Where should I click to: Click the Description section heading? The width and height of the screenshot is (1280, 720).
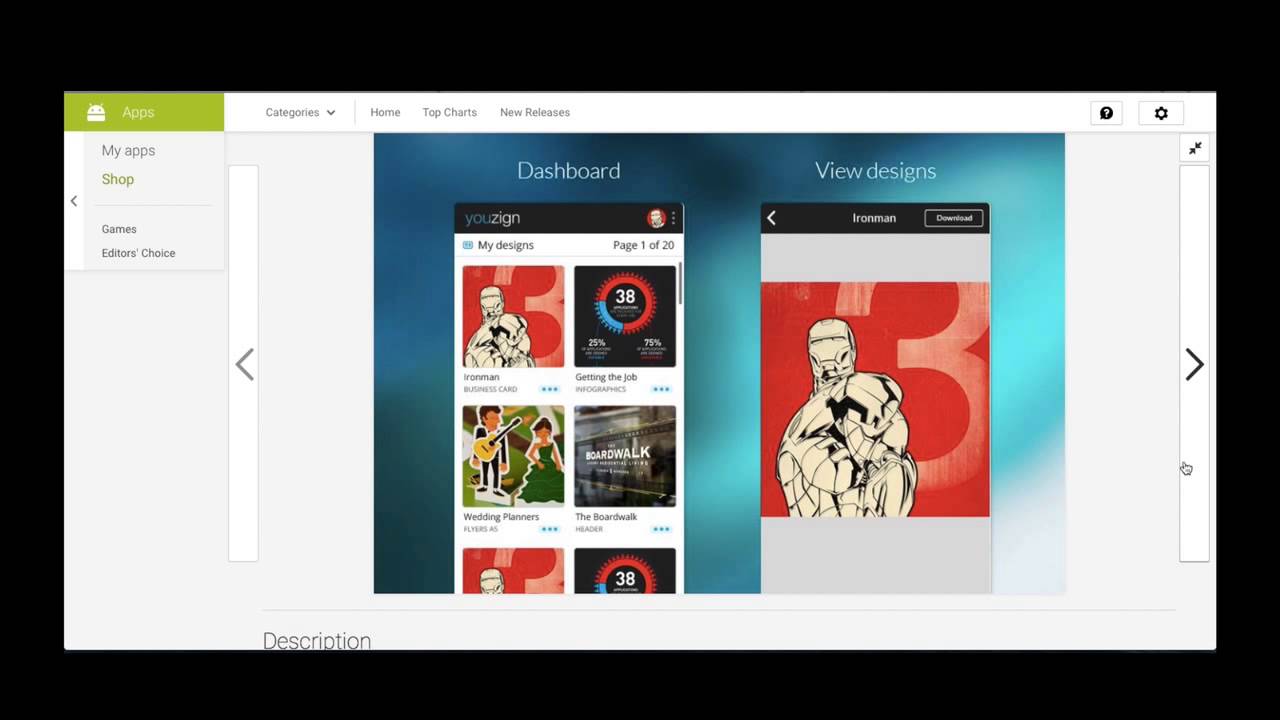[x=316, y=641]
